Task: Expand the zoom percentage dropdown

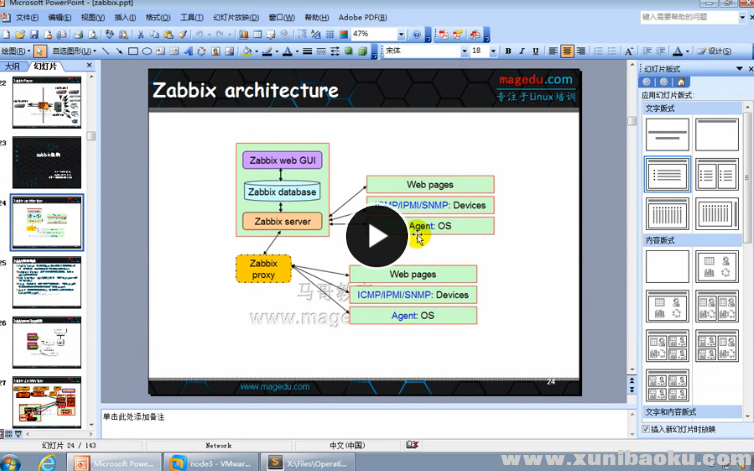Action: [399, 34]
